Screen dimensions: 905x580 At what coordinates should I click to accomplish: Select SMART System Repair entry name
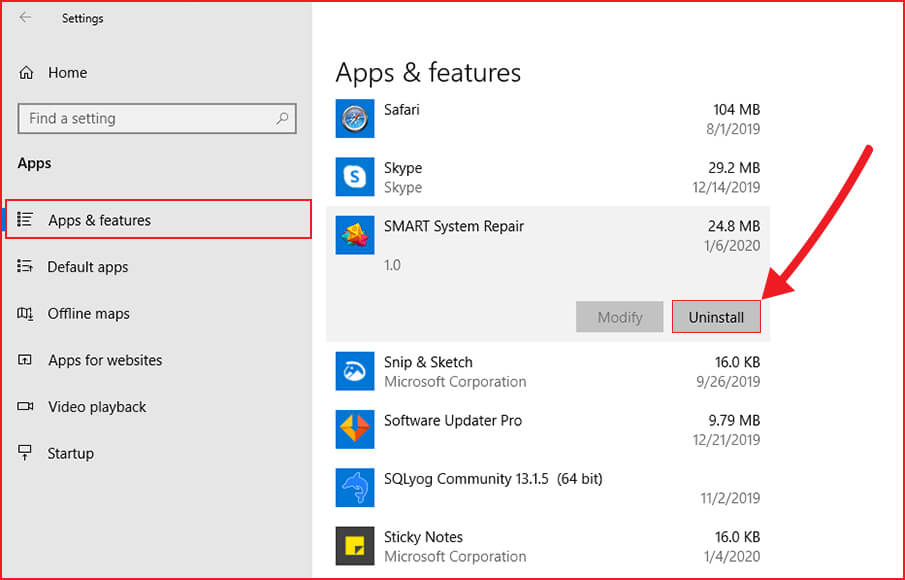[454, 226]
